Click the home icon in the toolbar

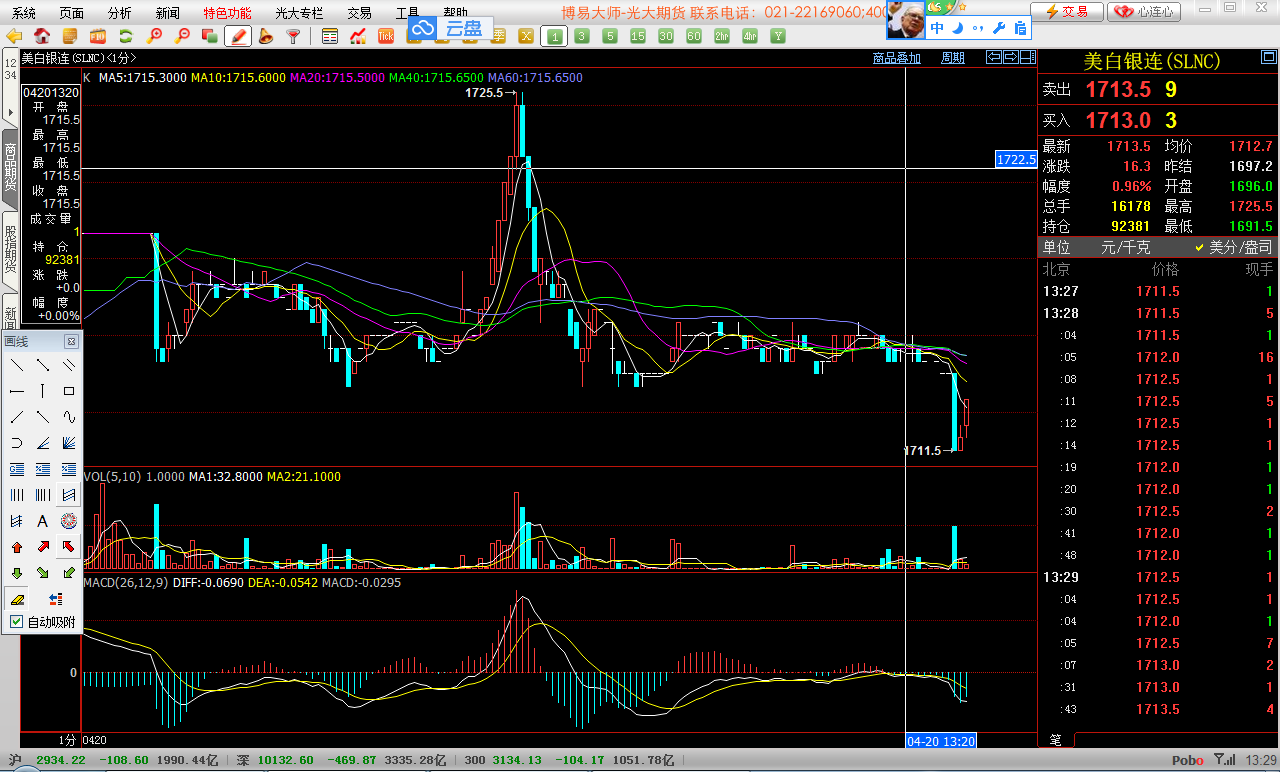click(43, 36)
